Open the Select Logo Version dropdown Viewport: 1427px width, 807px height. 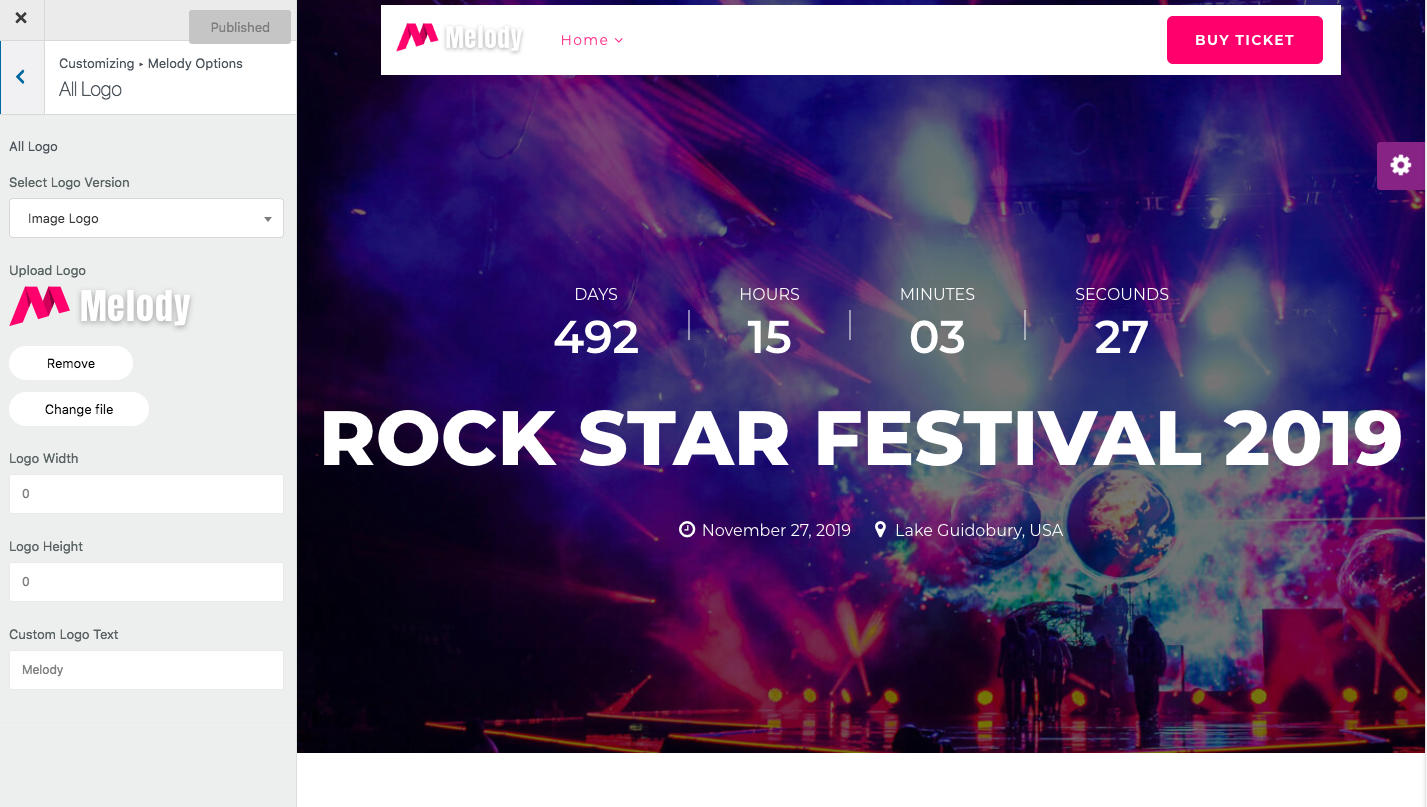(x=146, y=218)
